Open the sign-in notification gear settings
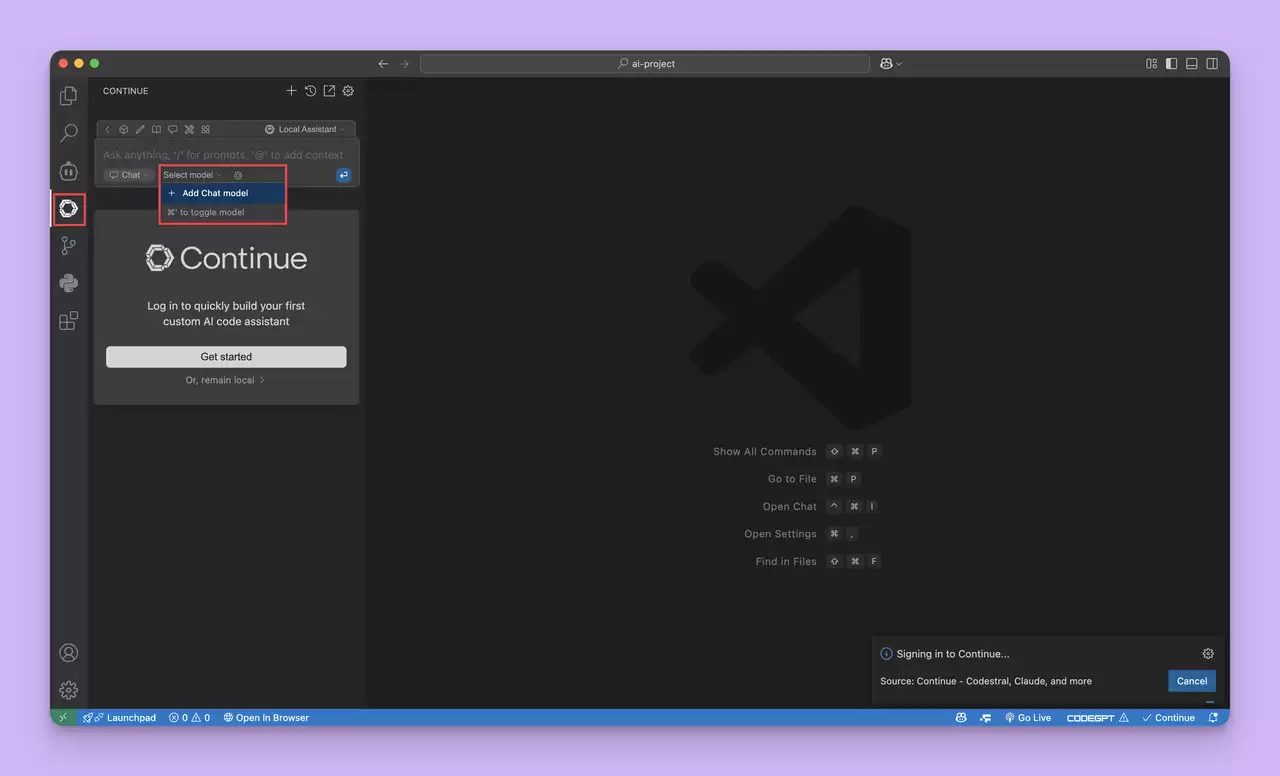Viewport: 1280px width, 776px height. coord(1208,654)
